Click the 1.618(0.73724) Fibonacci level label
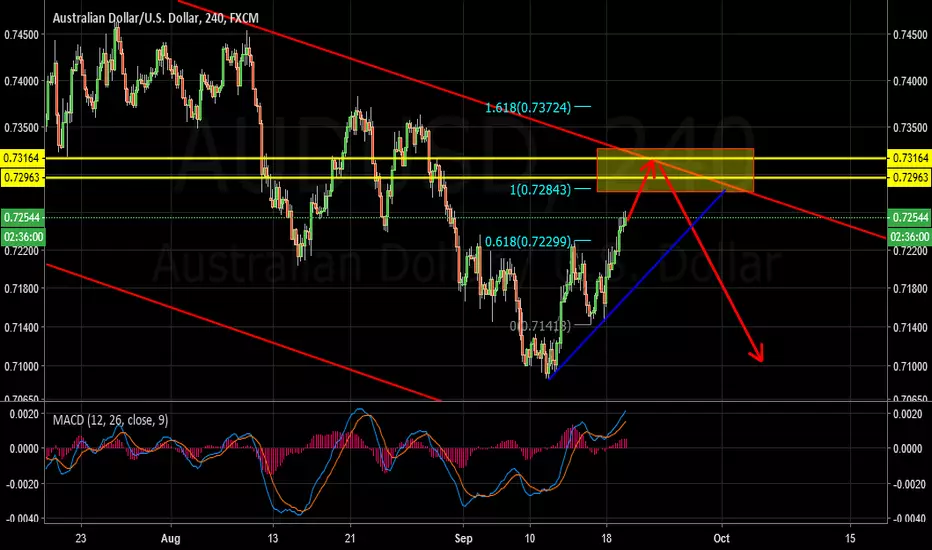Image resolution: width=932 pixels, height=550 pixels. click(x=528, y=108)
